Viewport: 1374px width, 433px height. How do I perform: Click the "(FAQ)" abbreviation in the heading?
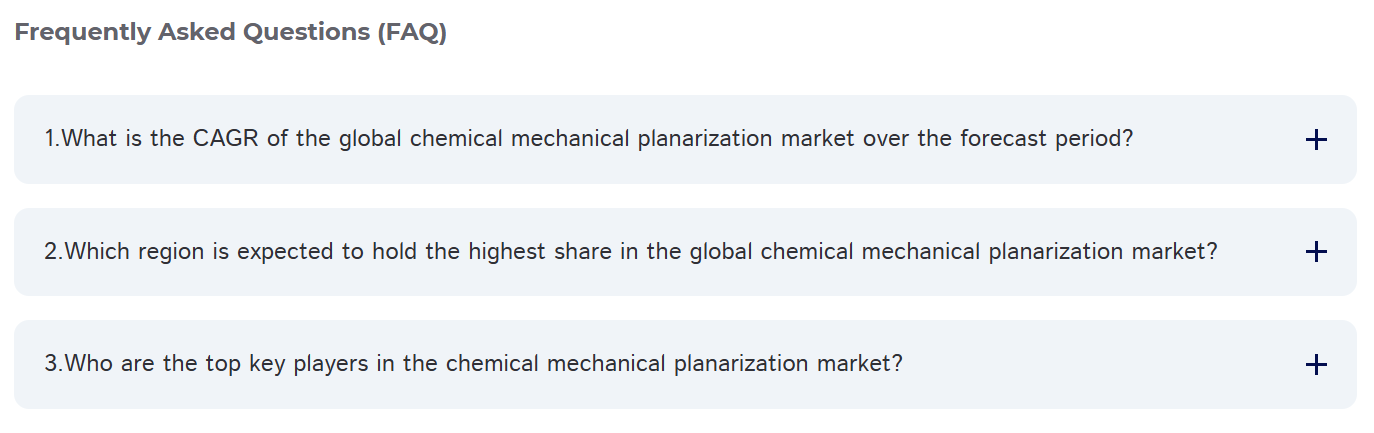pyautogui.click(x=412, y=32)
